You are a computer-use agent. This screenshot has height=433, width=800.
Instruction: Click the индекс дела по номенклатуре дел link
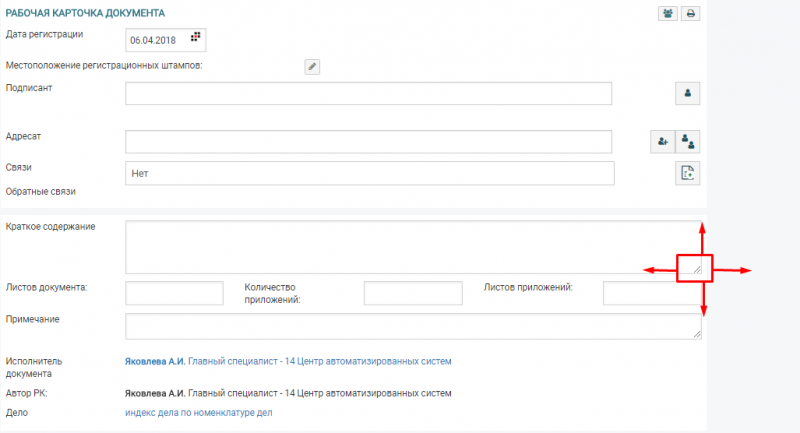click(x=198, y=412)
